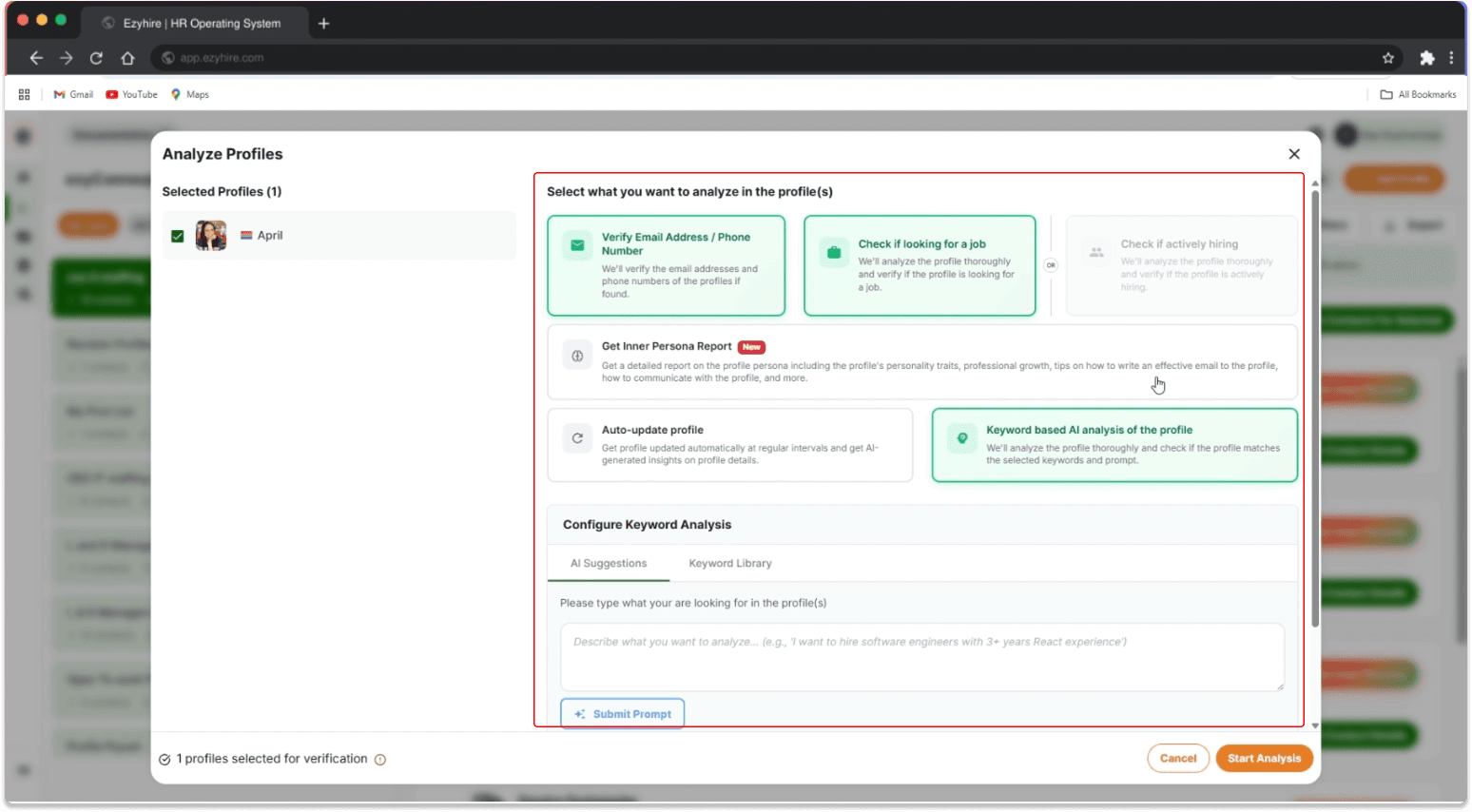Open the Gmail bookmark
The height and width of the screenshot is (812, 1472).
click(x=73, y=95)
